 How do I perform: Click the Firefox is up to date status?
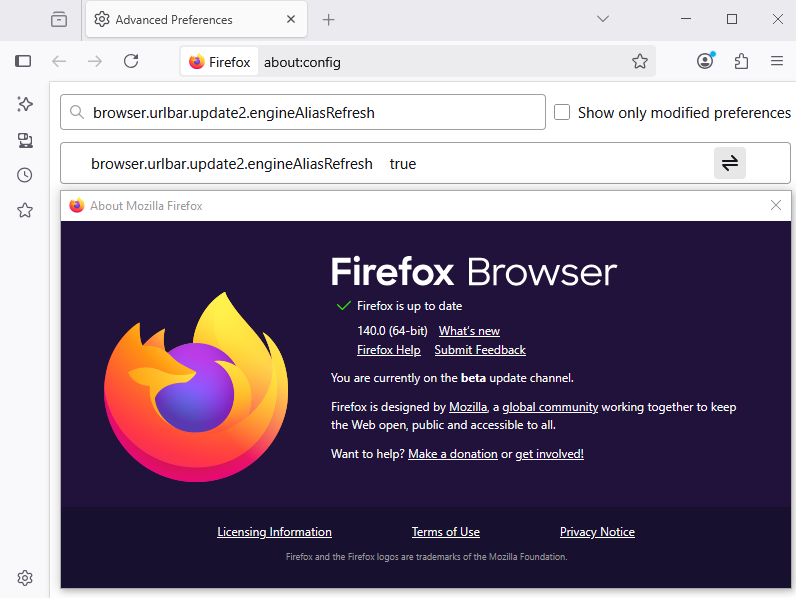[409, 306]
